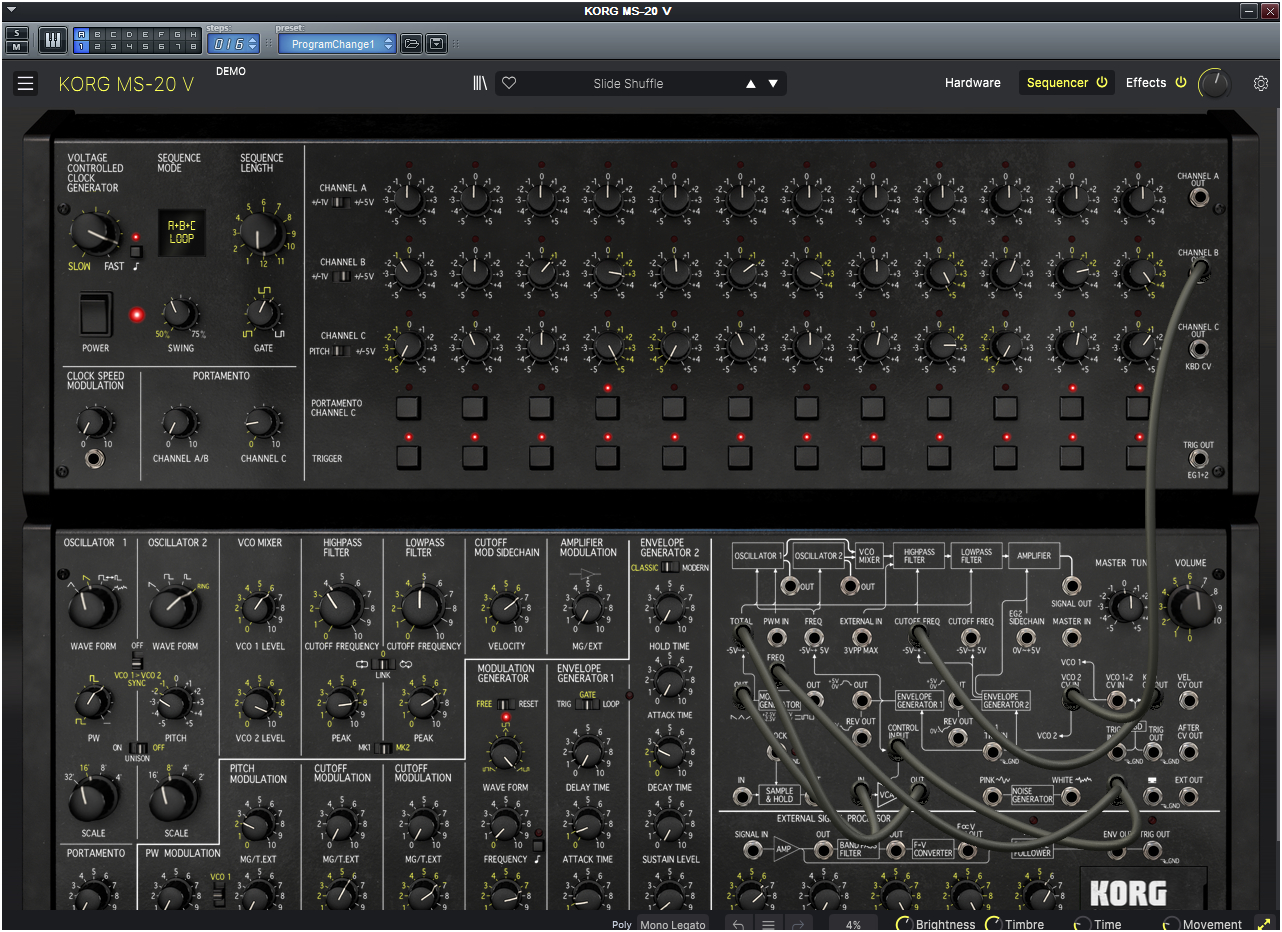Toggle first Portamento Channel C step button
Viewport: 1282px width, 932px height.
(409, 407)
